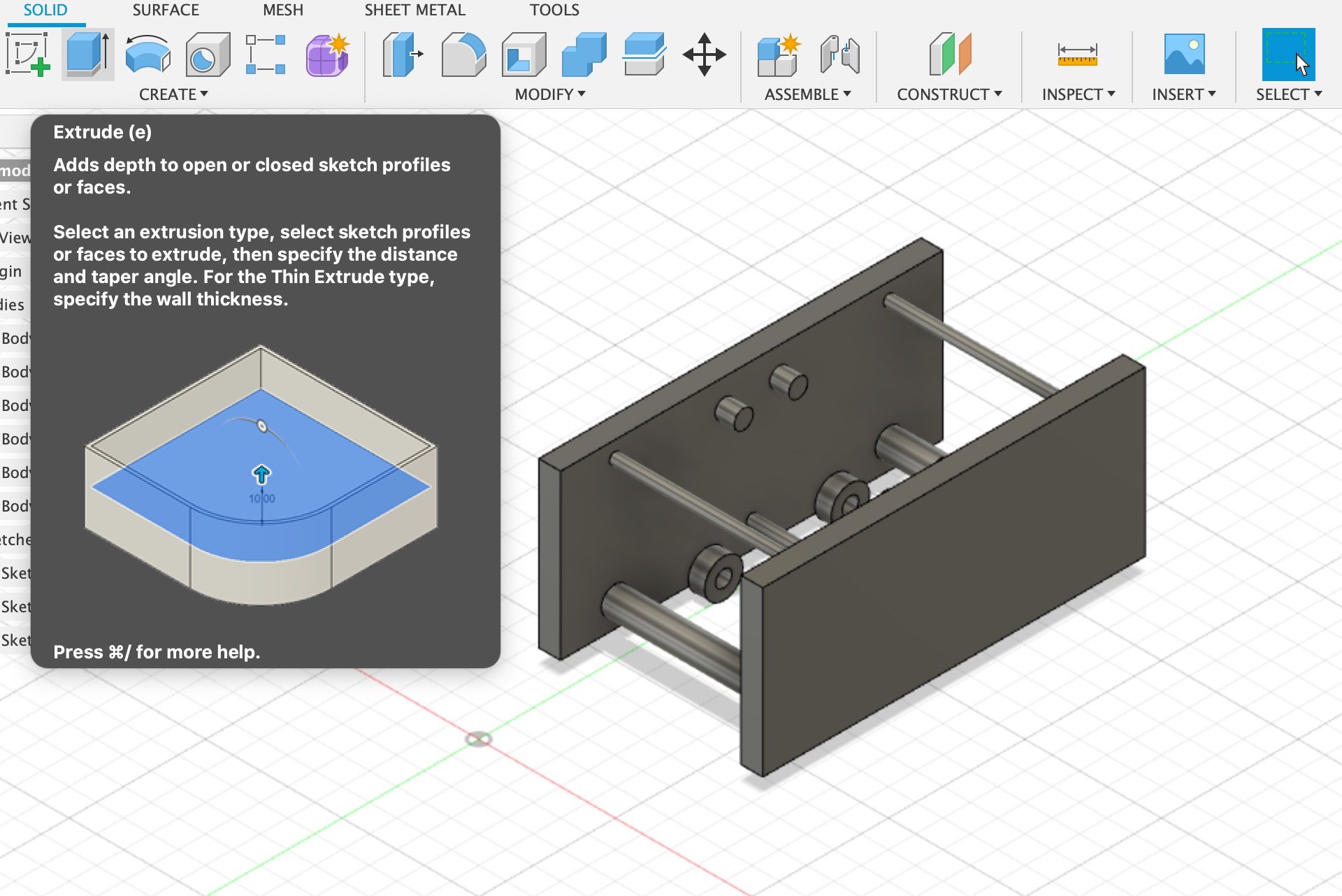Switch to the TOOLS tab
This screenshot has width=1342, height=896.
click(554, 10)
